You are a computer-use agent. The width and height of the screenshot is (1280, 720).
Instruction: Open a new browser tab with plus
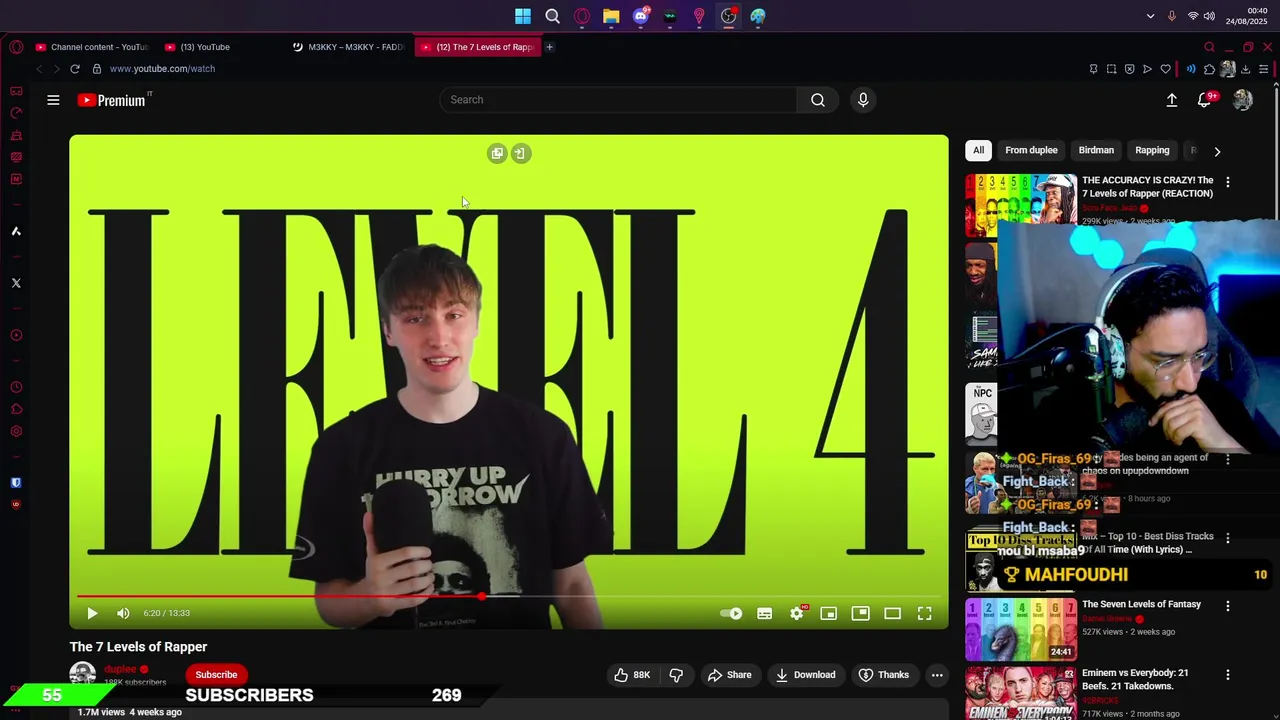[549, 47]
